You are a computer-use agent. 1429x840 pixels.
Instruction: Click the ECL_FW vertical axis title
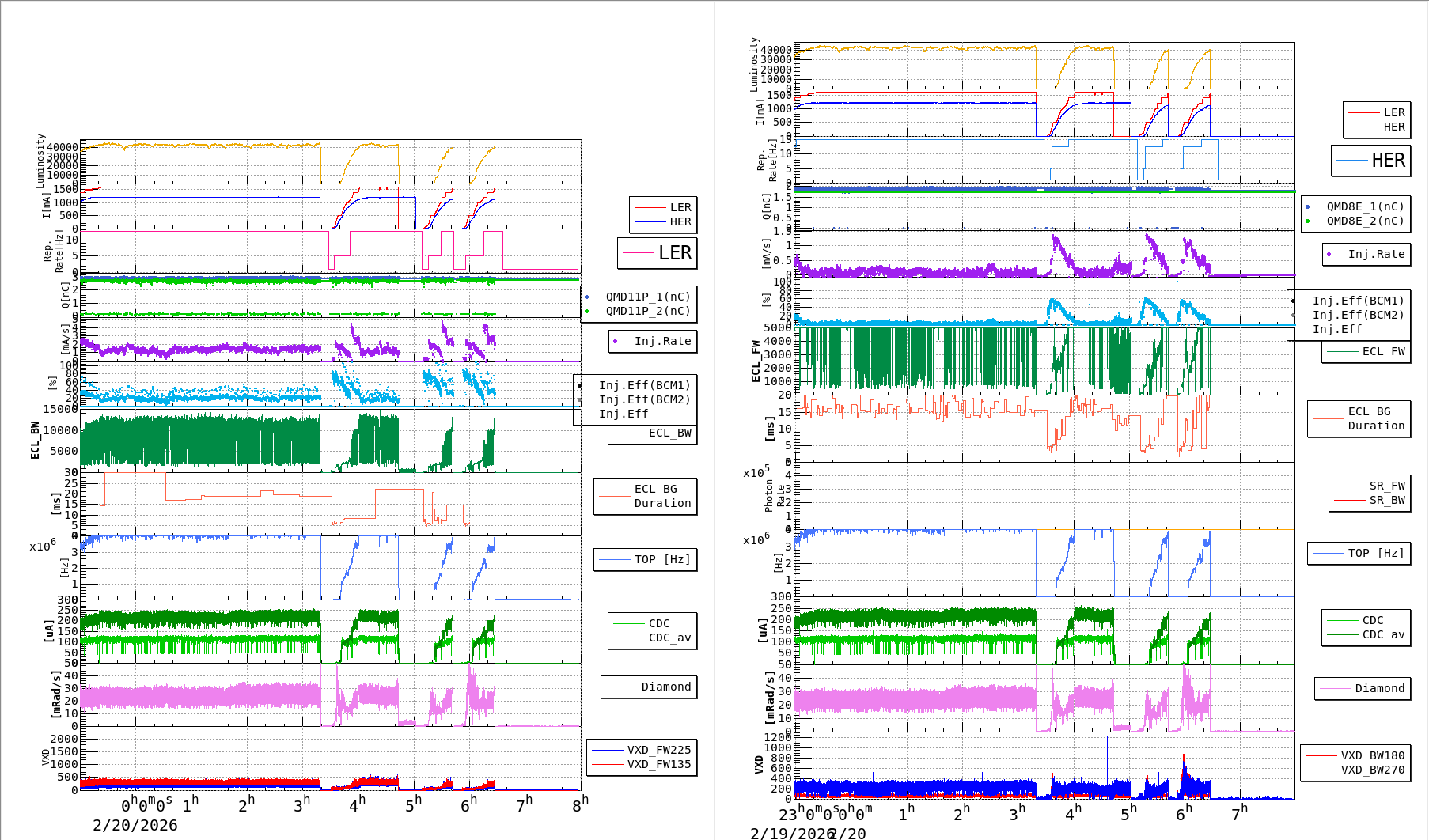click(756, 361)
